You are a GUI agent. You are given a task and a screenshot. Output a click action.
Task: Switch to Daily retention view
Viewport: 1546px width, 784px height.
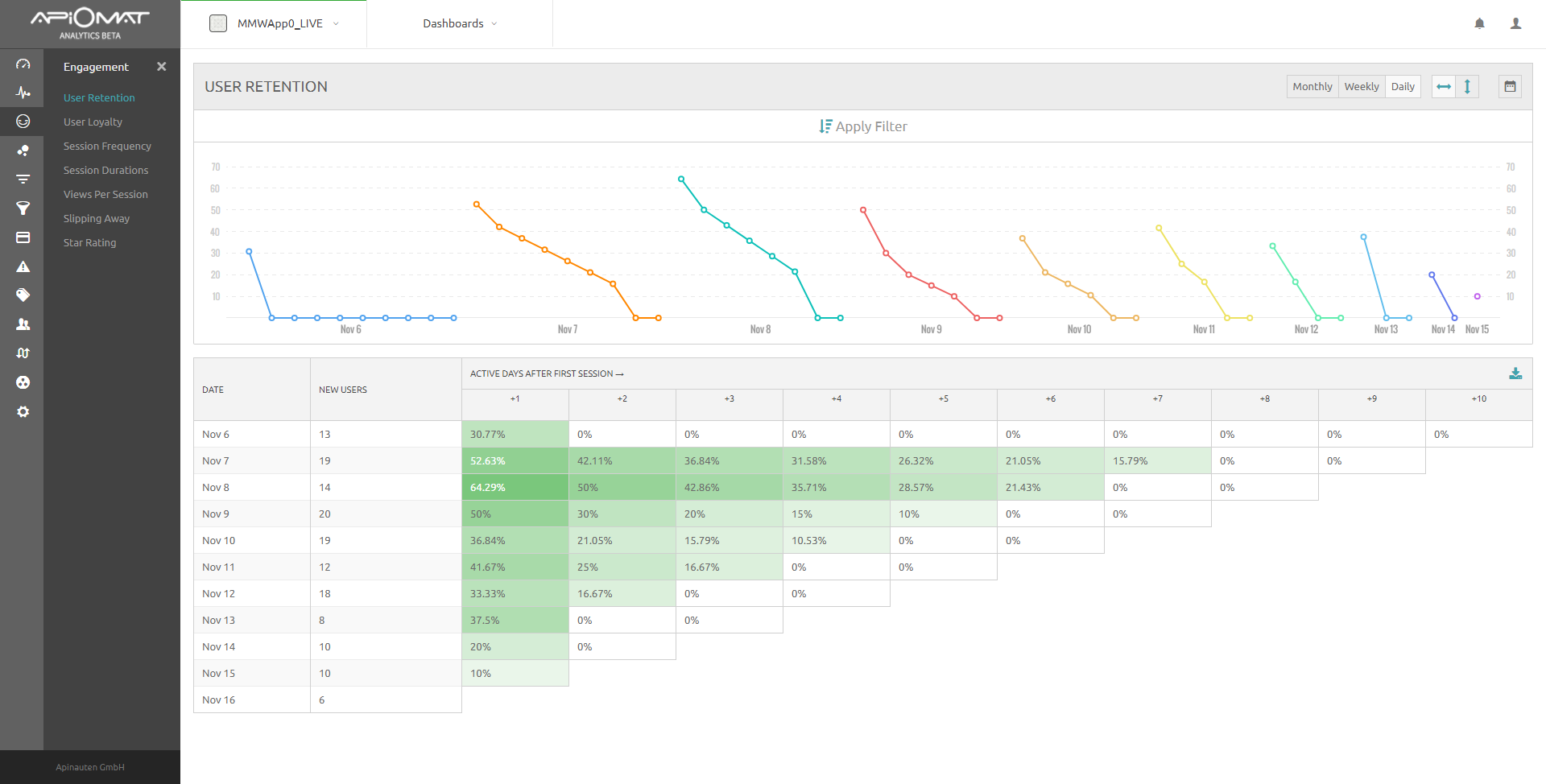(x=1403, y=86)
